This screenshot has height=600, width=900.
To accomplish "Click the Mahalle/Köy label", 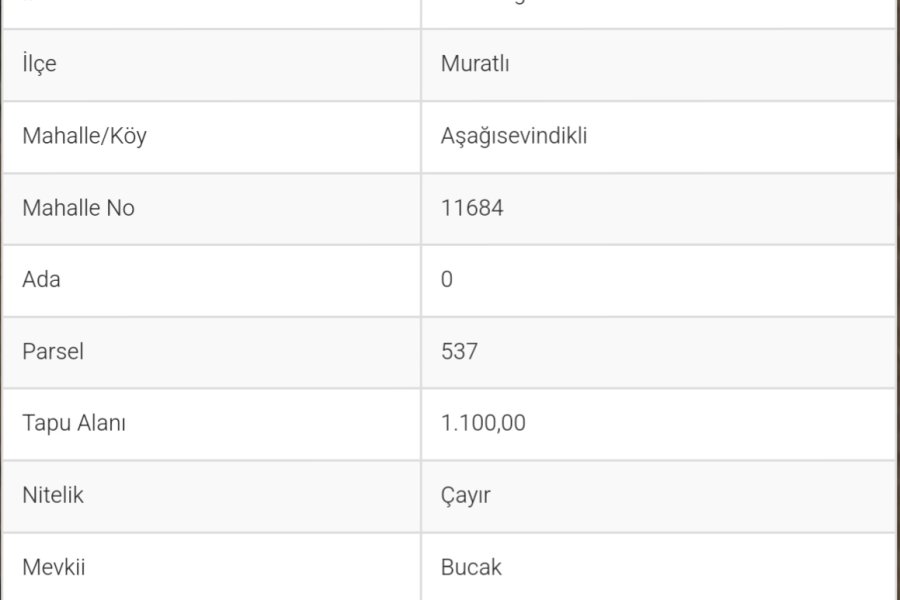I will (84, 136).
